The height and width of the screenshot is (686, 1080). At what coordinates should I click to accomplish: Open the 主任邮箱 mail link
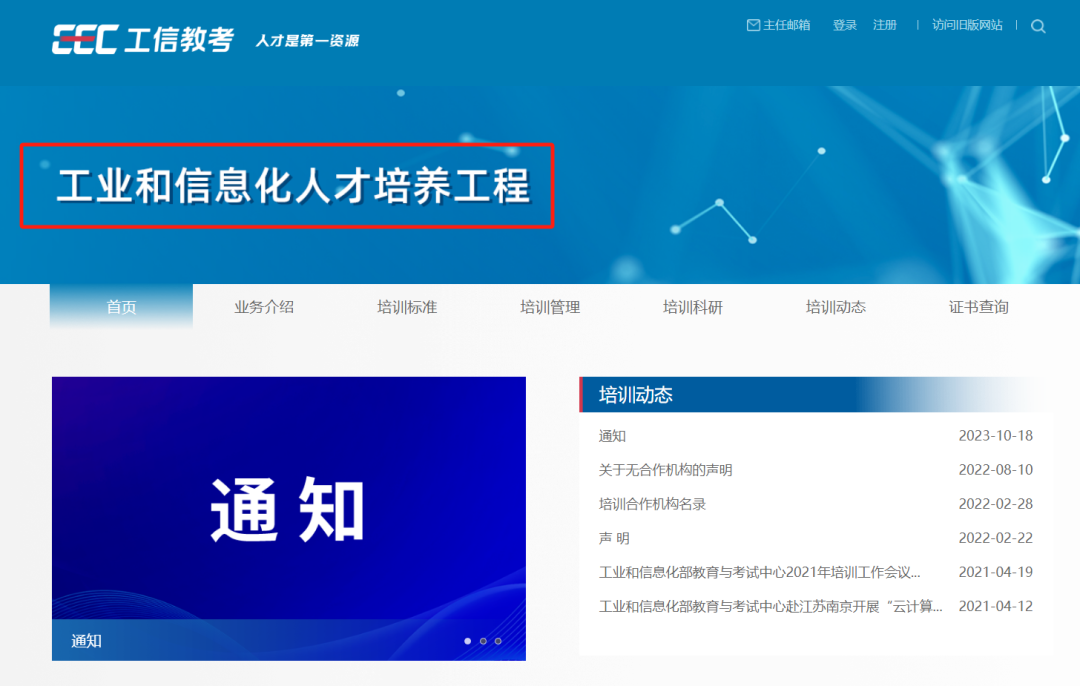pyautogui.click(x=778, y=25)
